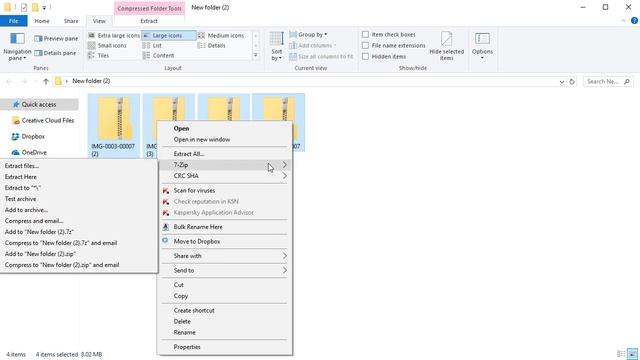Expand the Send to submenu
The width and height of the screenshot is (640, 360).
[x=224, y=271]
